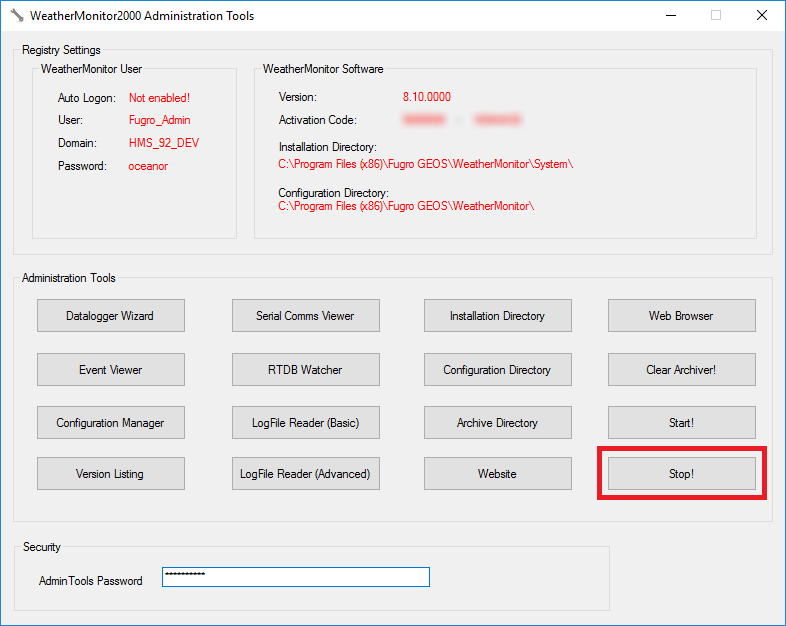Select the domain value HMS_92_DEV
The height and width of the screenshot is (626, 786).
(164, 143)
